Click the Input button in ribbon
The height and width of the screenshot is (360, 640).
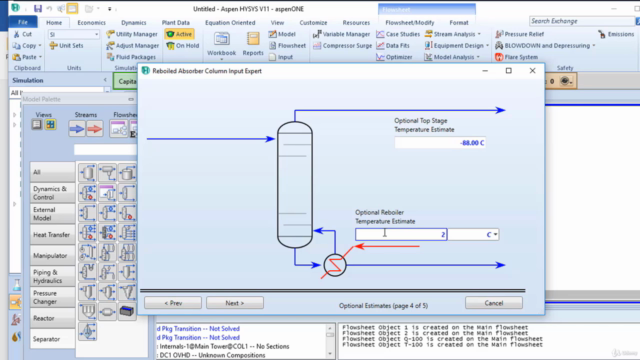tap(281, 57)
